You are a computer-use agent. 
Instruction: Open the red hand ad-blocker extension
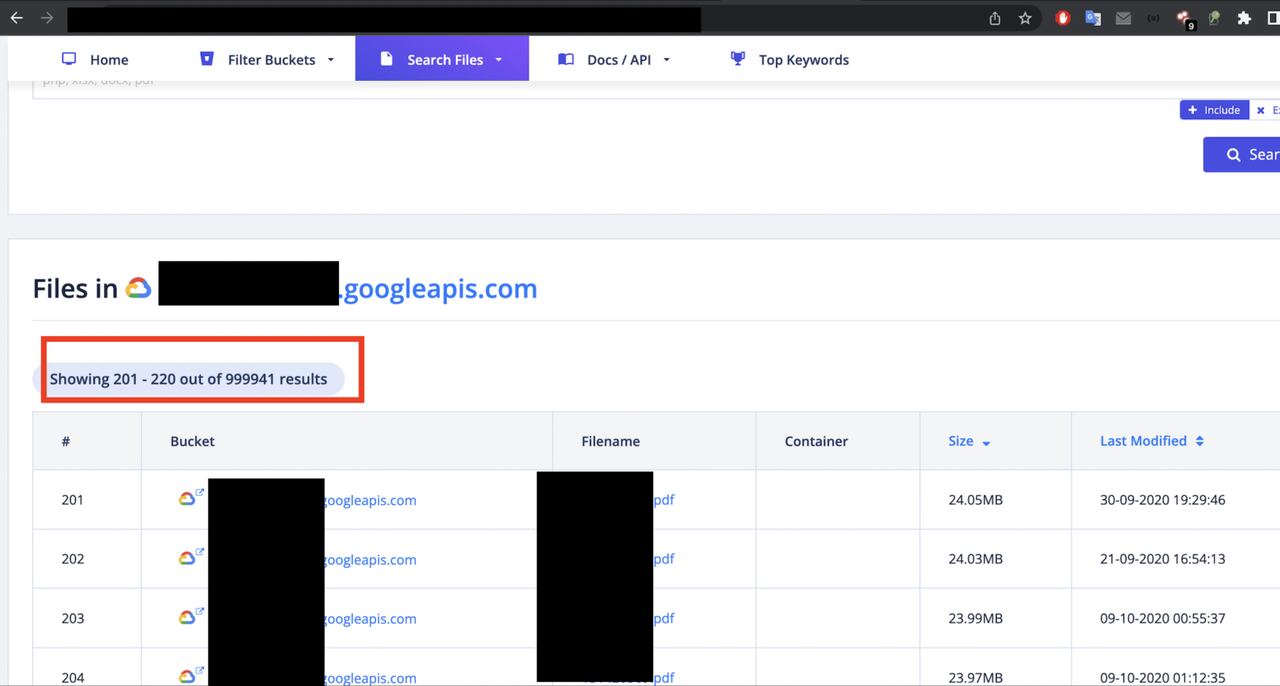click(1063, 18)
